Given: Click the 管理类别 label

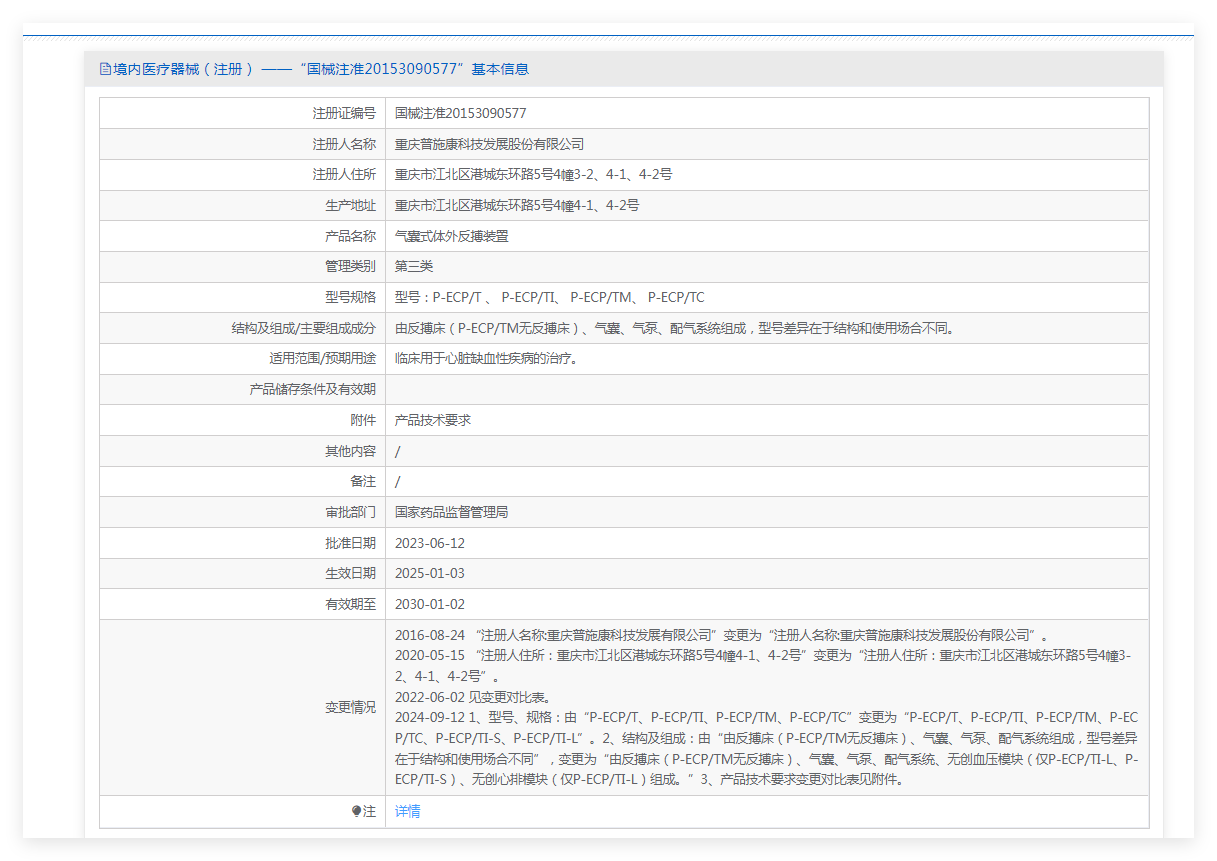Looking at the screenshot, I should [x=351, y=267].
